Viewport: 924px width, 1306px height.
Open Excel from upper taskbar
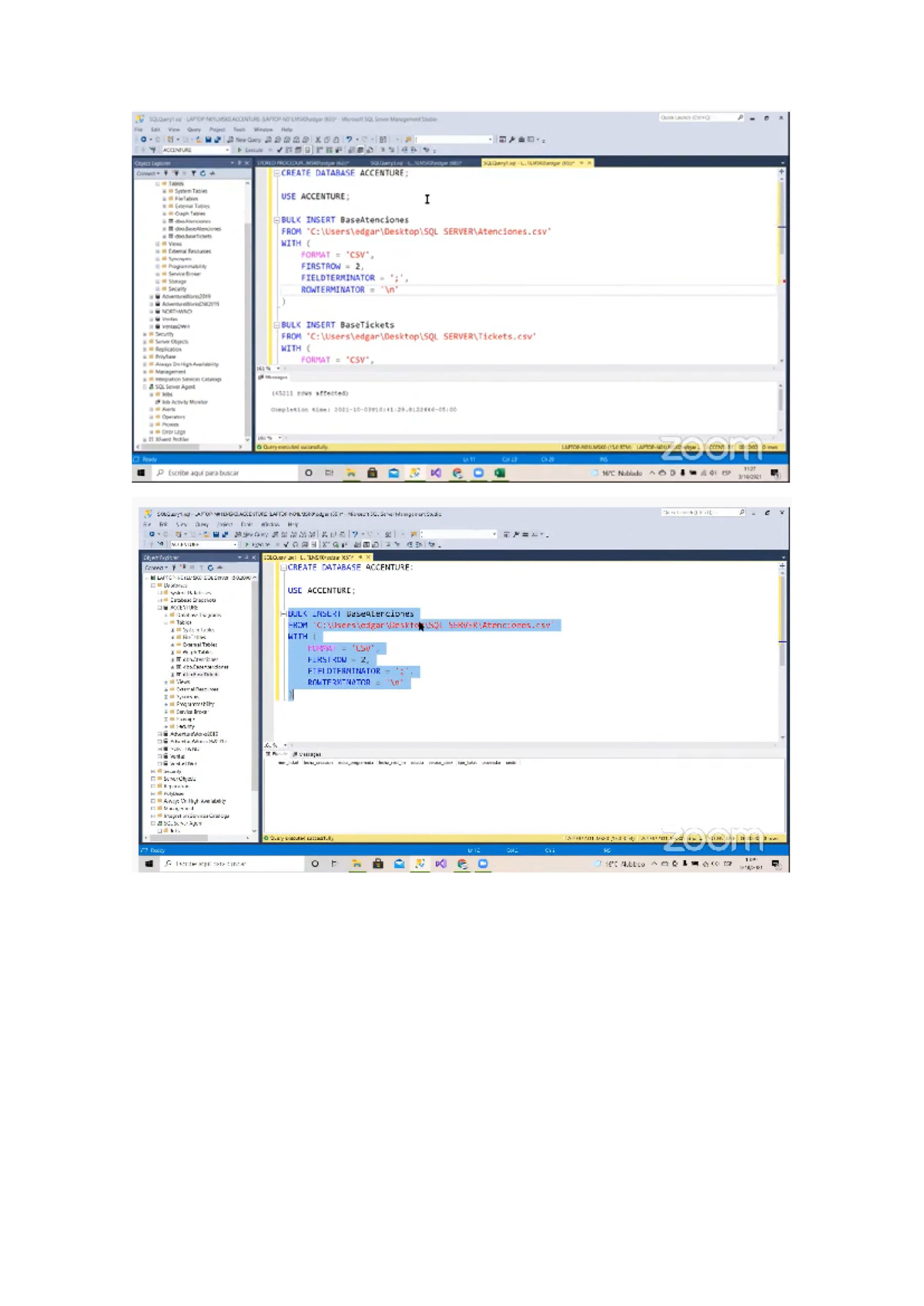coord(500,473)
